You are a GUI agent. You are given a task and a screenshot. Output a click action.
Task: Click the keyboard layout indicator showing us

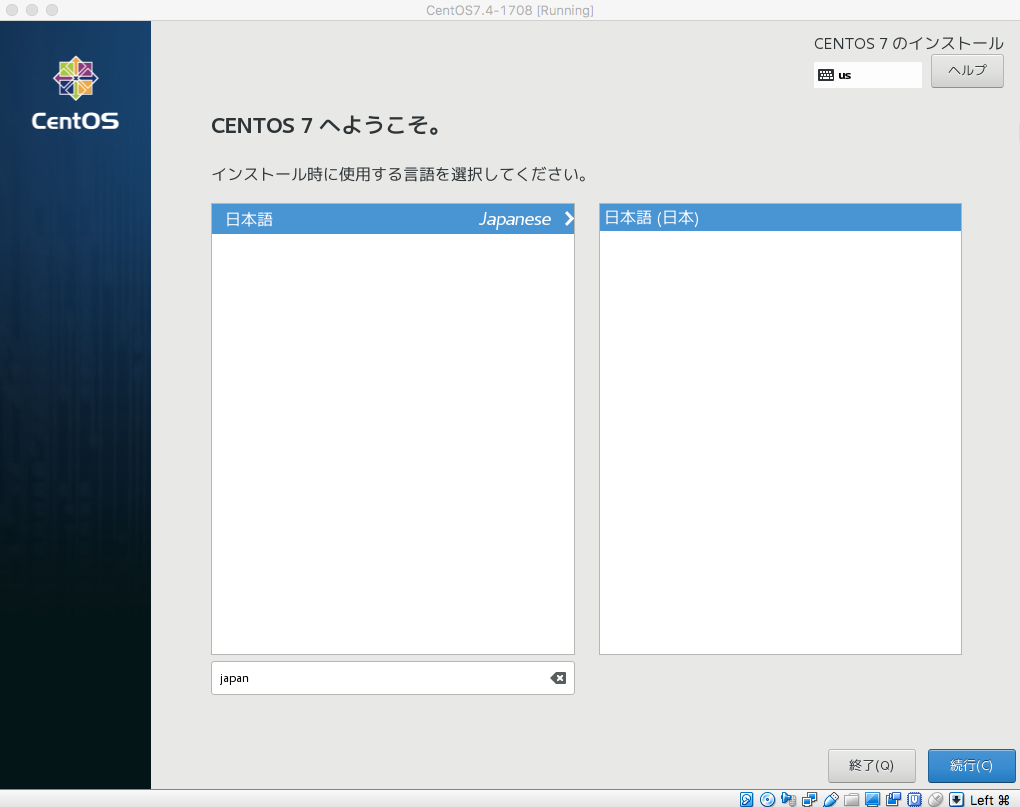866,74
